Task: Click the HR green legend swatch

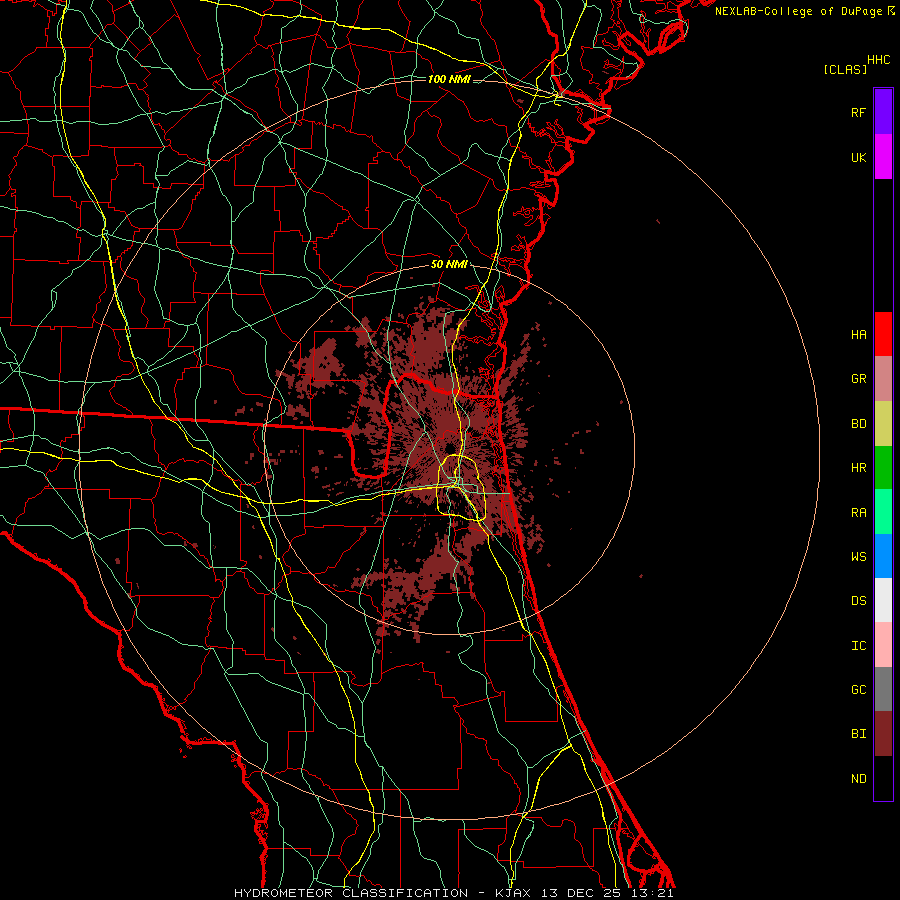Action: [x=883, y=468]
